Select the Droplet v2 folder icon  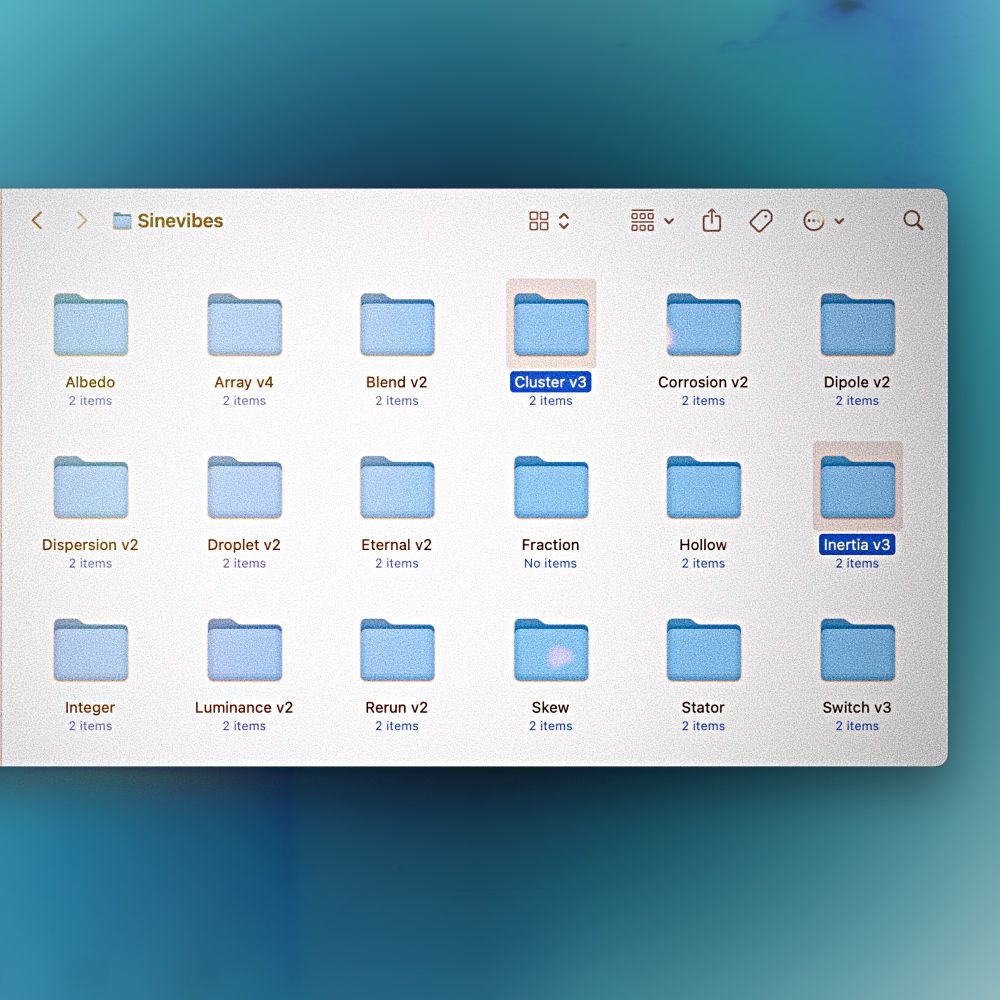coord(244,487)
